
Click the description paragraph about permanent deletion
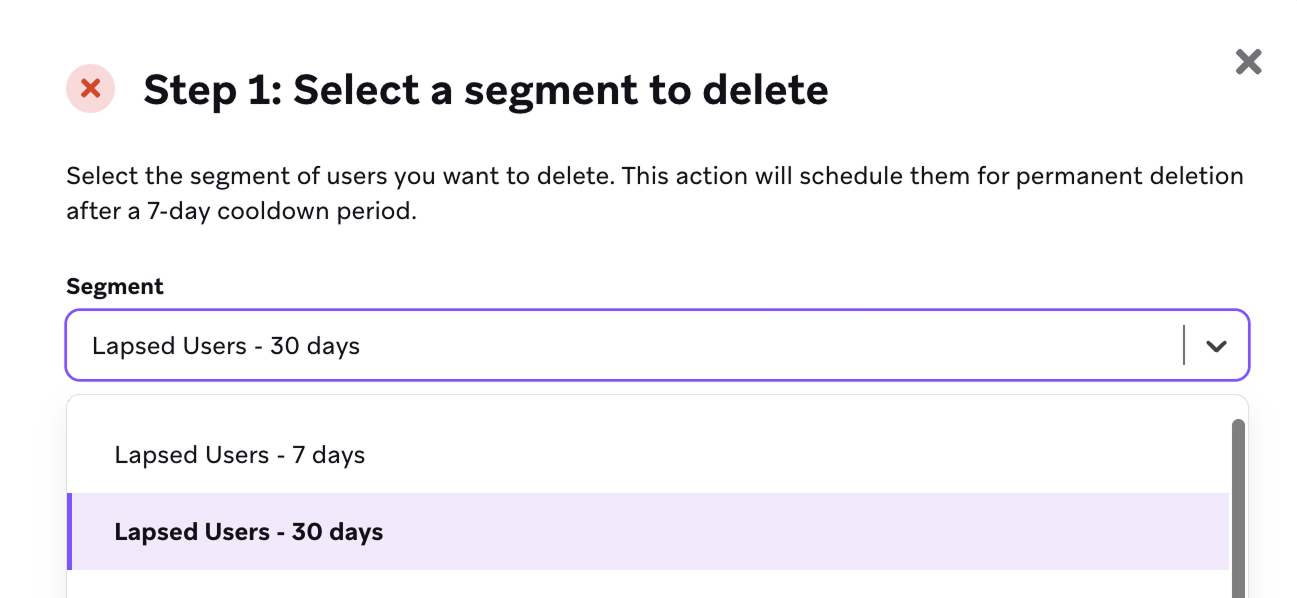pos(654,177)
